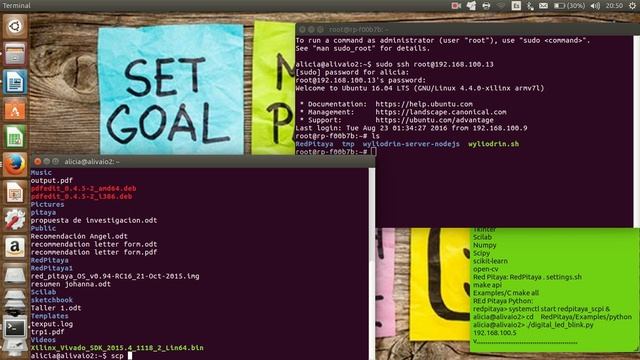This screenshot has width=640, height=360.
Task: Launch LibreOffice Calc spreadsheet icon
Action: 15,138
